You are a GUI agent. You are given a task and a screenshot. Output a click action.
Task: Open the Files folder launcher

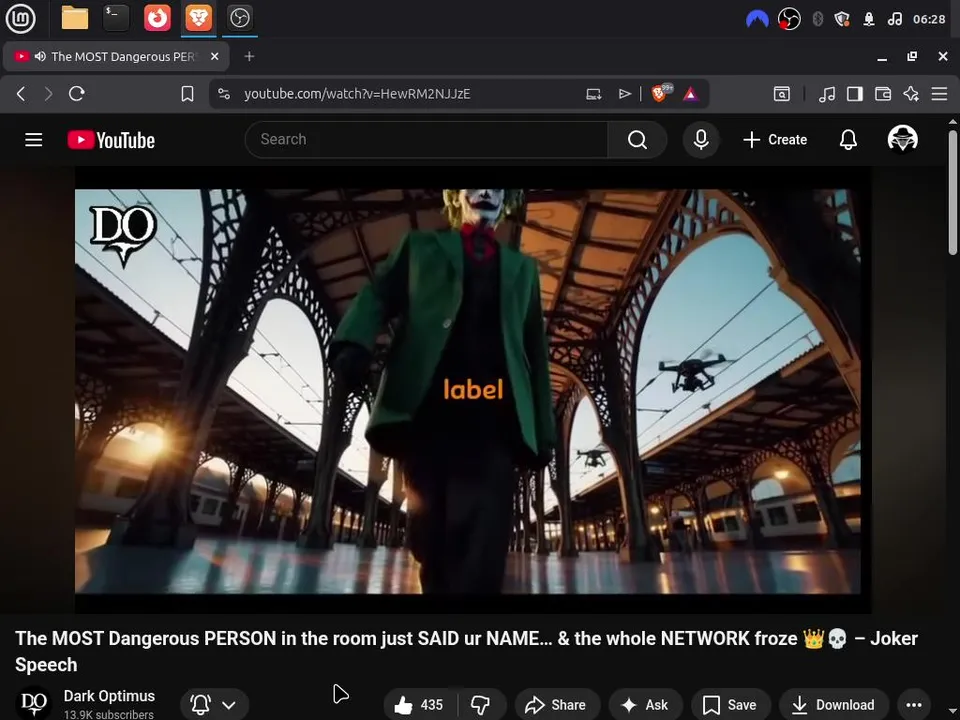click(x=75, y=18)
